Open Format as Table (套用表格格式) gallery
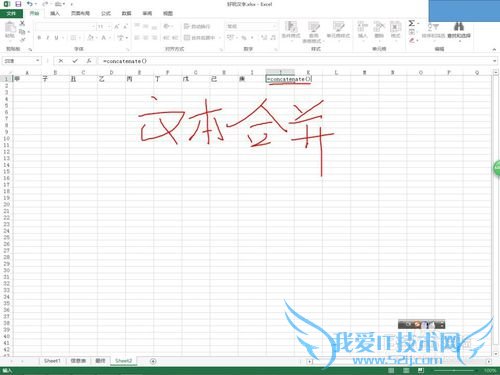 click(x=313, y=32)
